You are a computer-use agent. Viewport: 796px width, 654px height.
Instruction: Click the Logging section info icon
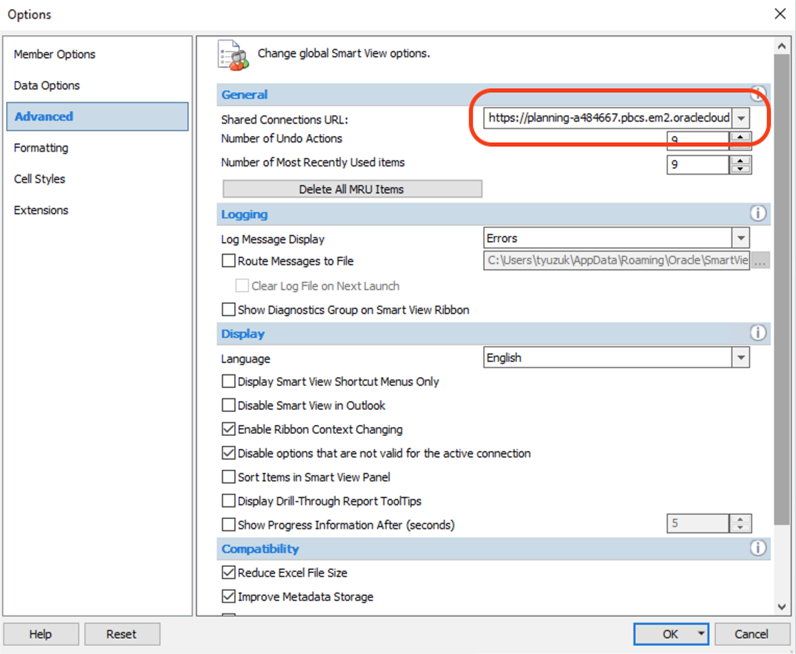[x=757, y=214]
